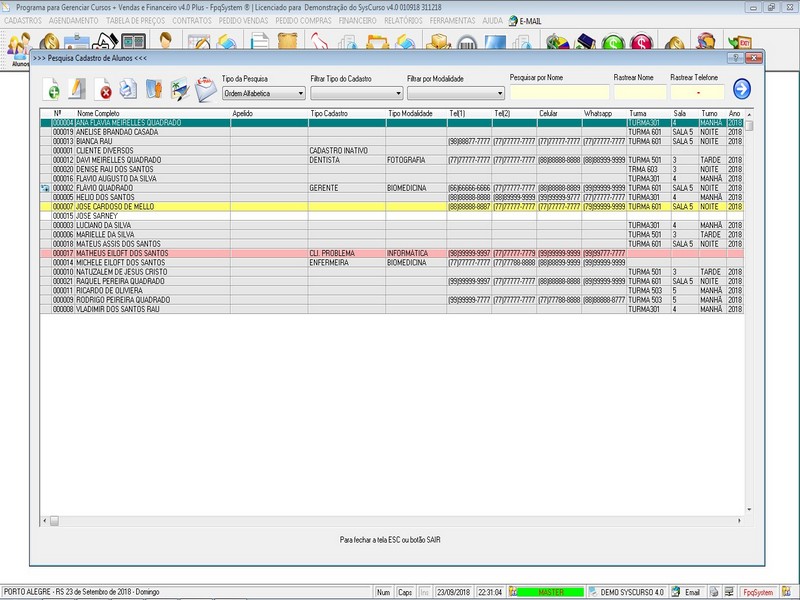Screen dimensions: 800x600
Task: Click the cardboard boxes toolbar icon
Action: (x=439, y=42)
